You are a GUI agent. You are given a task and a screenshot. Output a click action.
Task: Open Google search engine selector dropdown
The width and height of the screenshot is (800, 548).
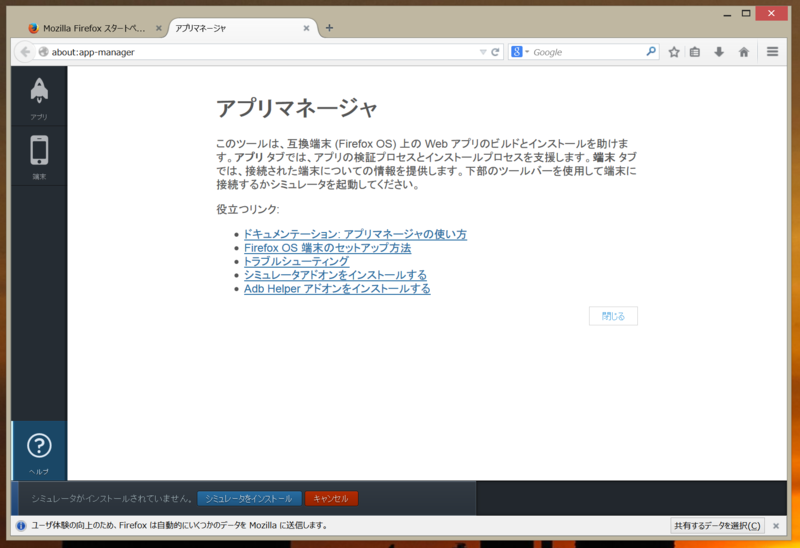tap(520, 52)
